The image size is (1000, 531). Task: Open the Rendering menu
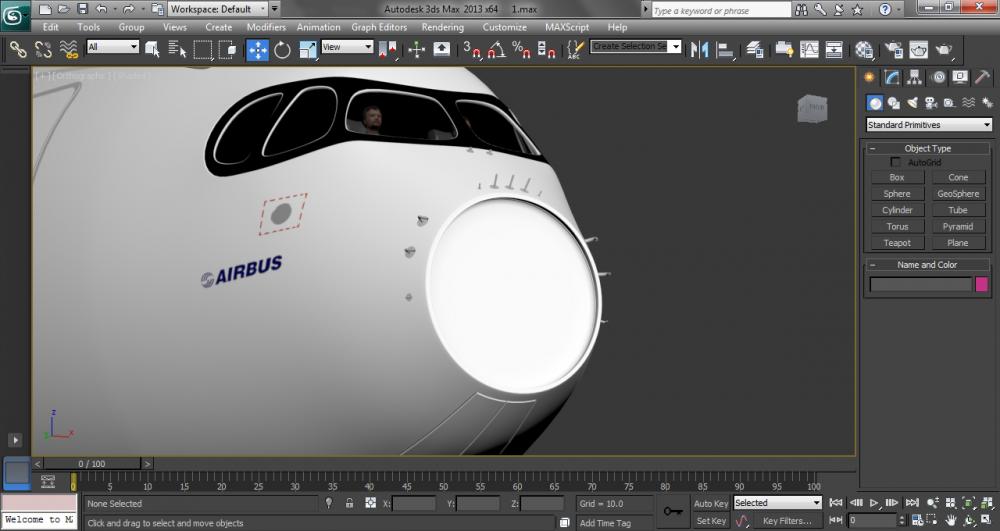coord(442,27)
